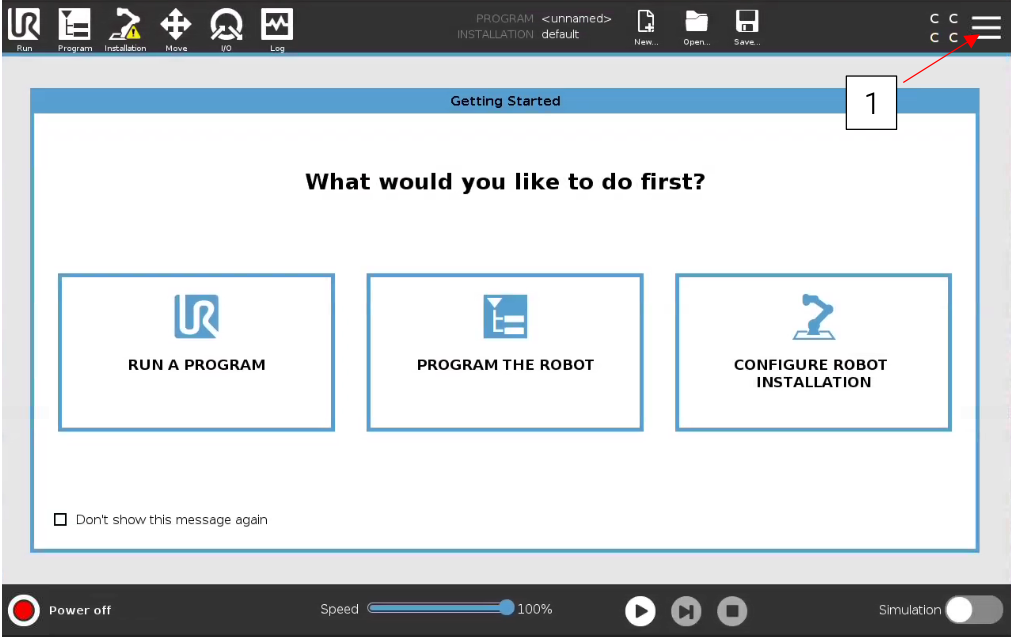
Task: Open the hamburger menu in the top right
Action: click(985, 27)
